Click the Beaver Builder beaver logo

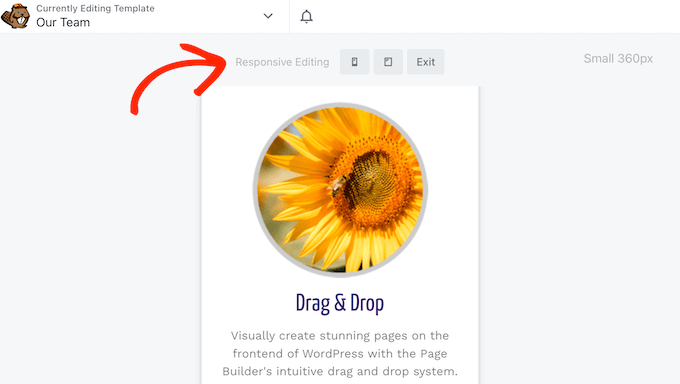tap(16, 16)
